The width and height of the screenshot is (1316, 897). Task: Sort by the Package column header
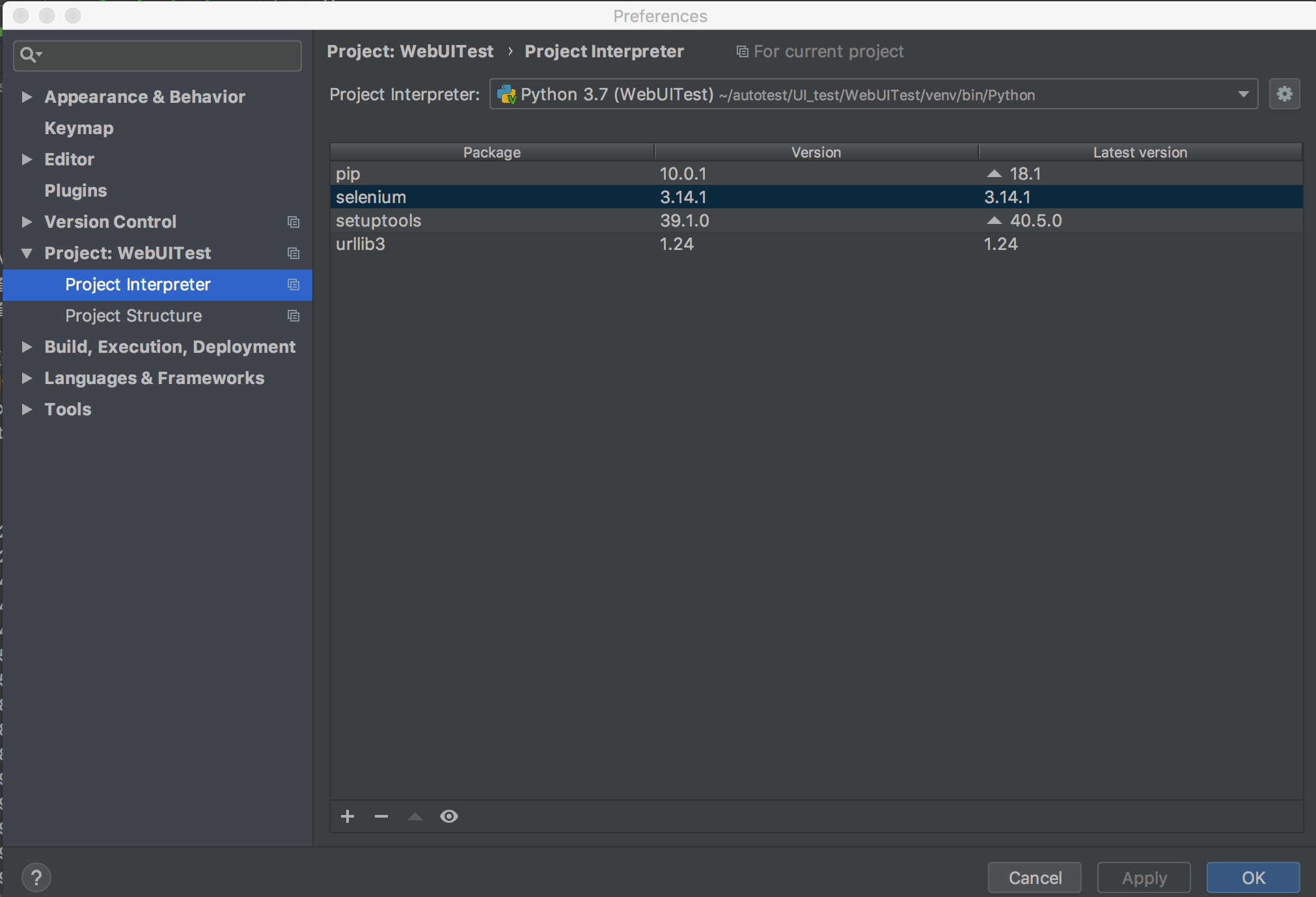492,152
